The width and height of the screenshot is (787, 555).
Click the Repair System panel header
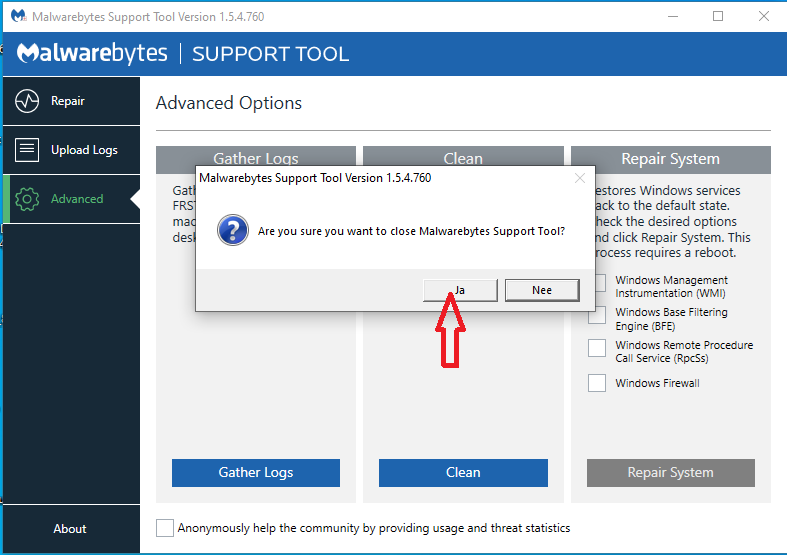coord(671,160)
